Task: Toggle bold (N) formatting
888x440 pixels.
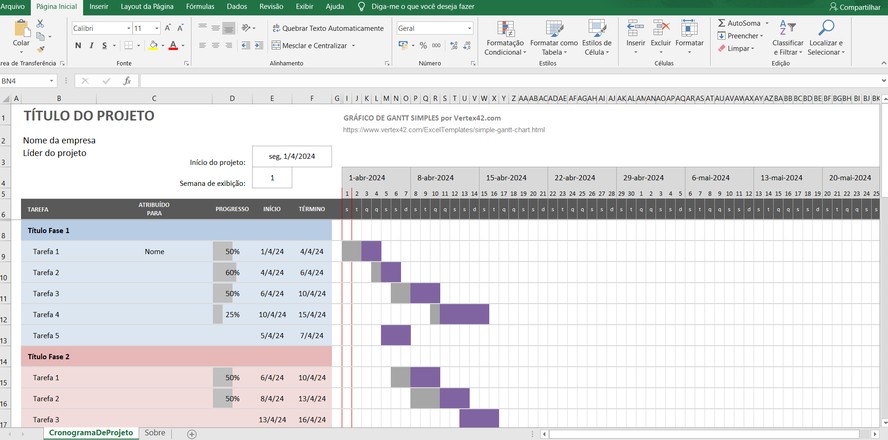Action: click(77, 46)
